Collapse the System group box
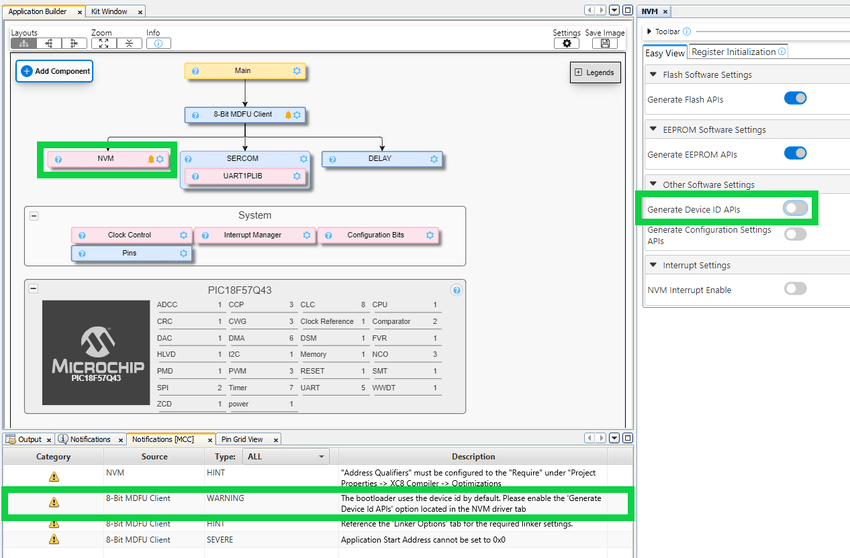 [x=34, y=215]
